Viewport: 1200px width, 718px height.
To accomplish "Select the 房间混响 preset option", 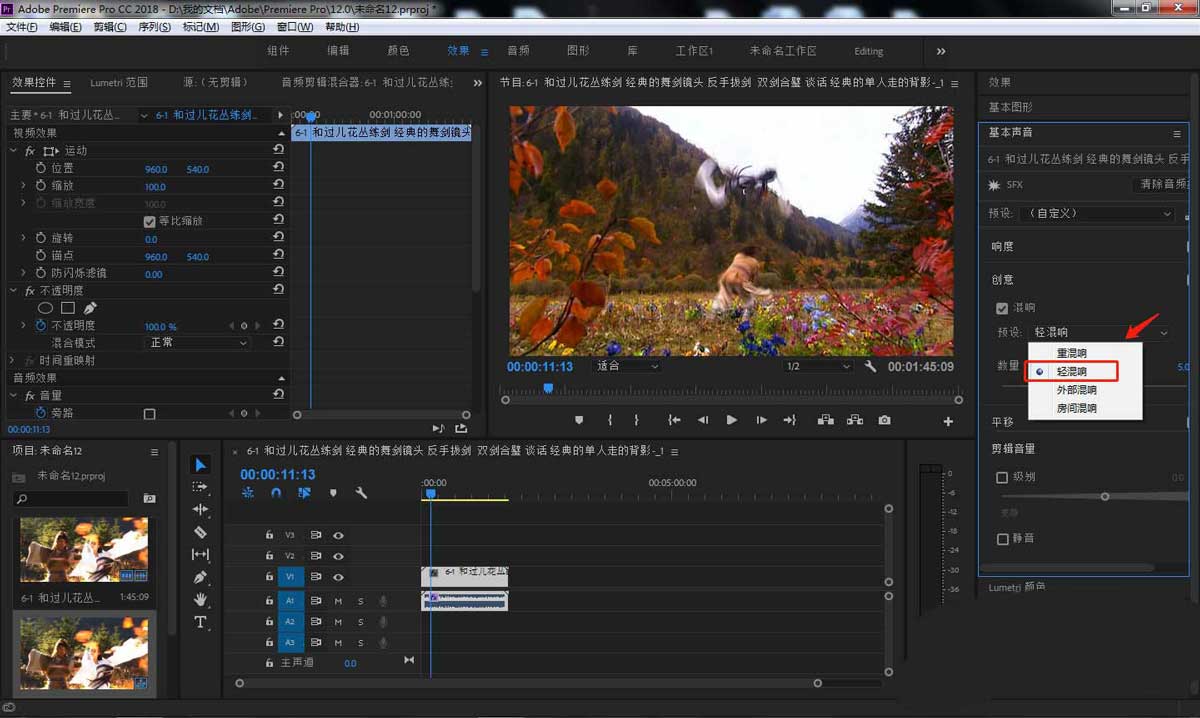I will point(1076,408).
